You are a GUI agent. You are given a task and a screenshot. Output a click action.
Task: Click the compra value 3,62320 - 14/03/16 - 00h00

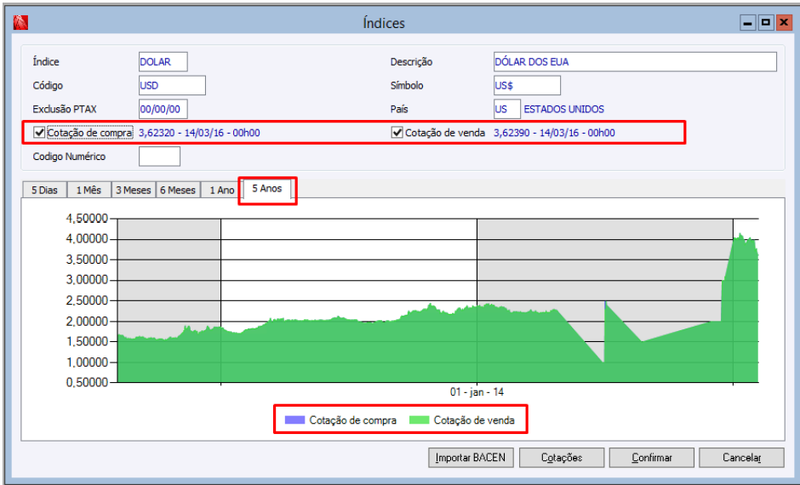[x=199, y=133]
